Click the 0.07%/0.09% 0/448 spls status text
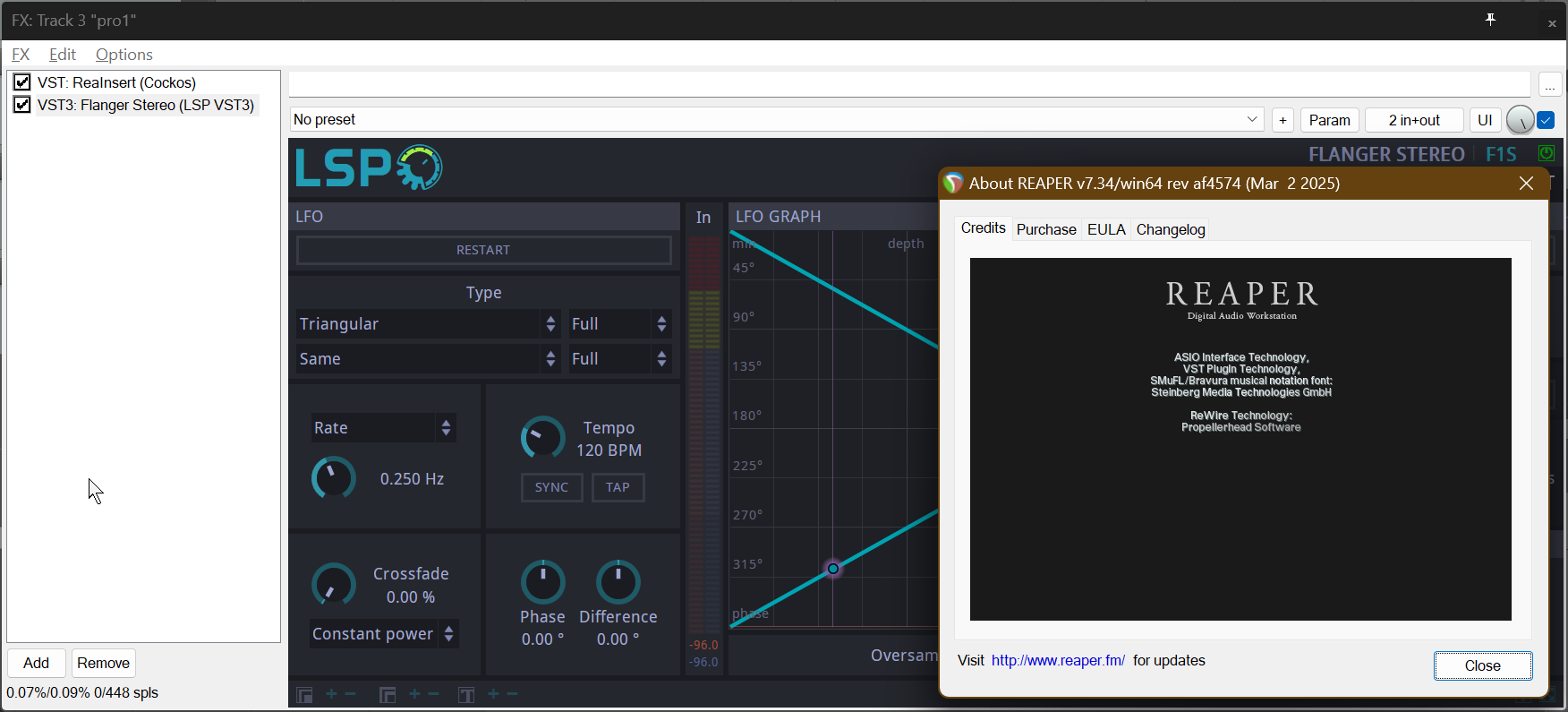The height and width of the screenshot is (712, 1568). [x=82, y=692]
